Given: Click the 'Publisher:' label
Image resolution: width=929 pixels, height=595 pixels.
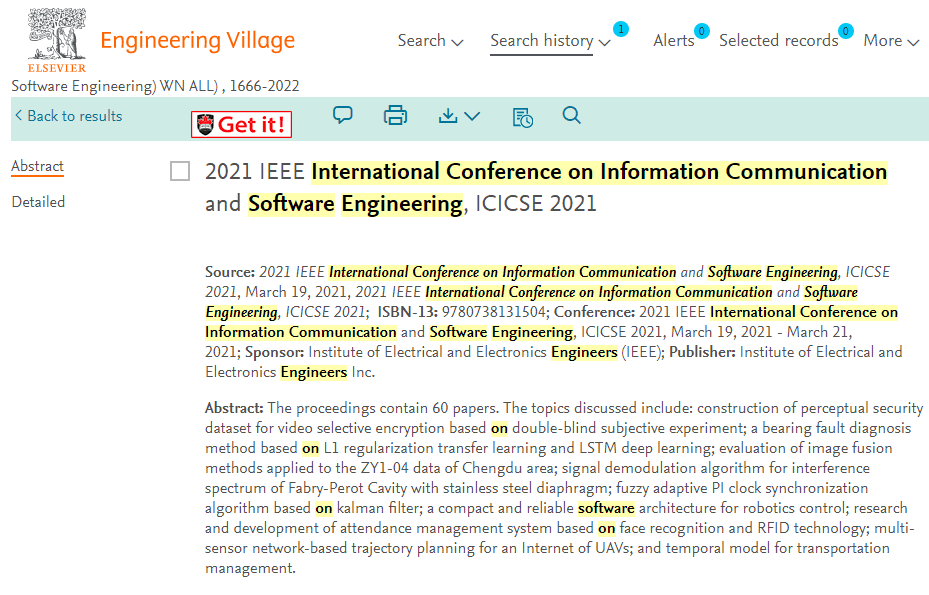Looking at the screenshot, I should pyautogui.click(x=702, y=352).
